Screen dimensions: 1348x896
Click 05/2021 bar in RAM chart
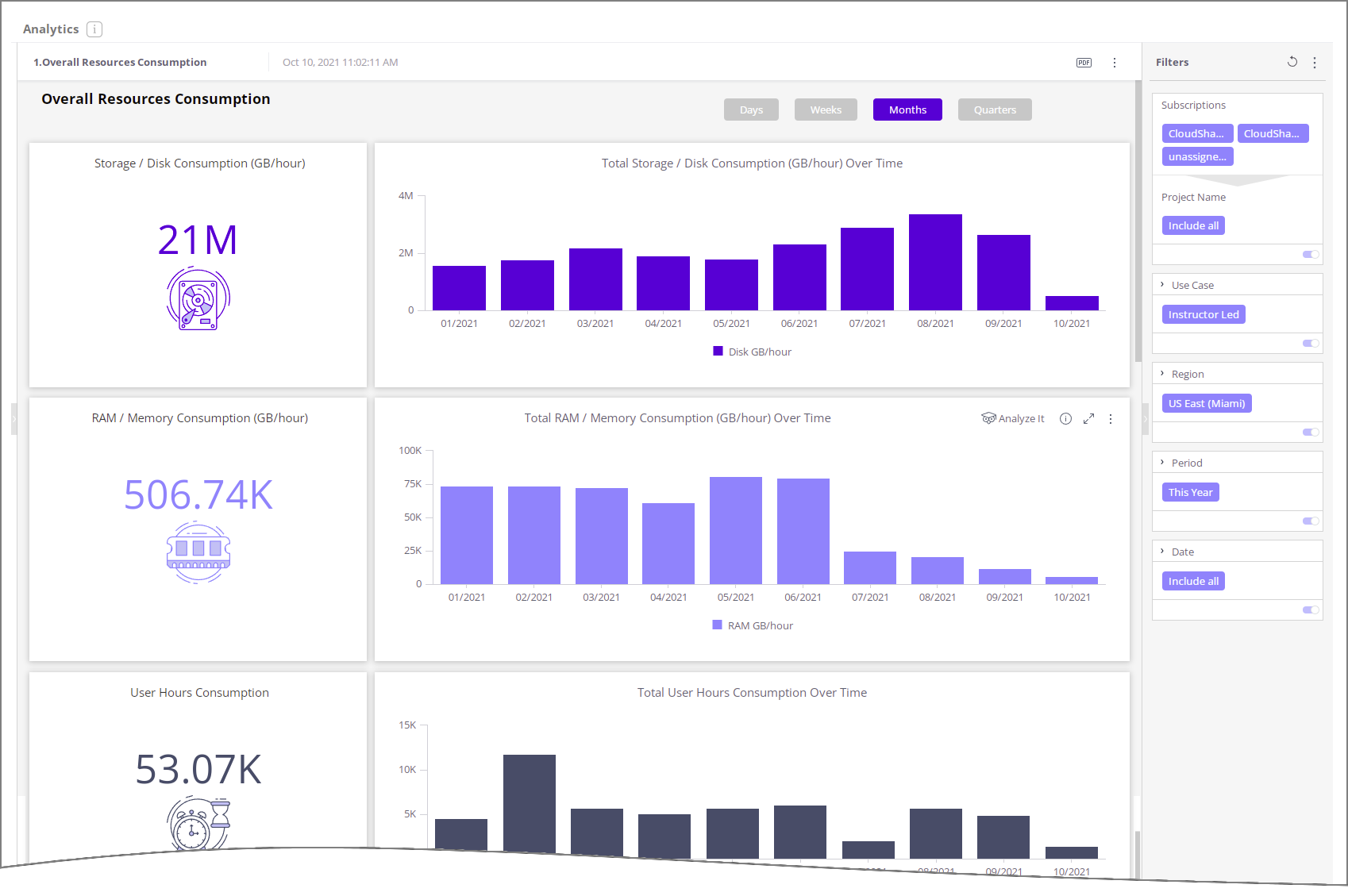coord(736,530)
